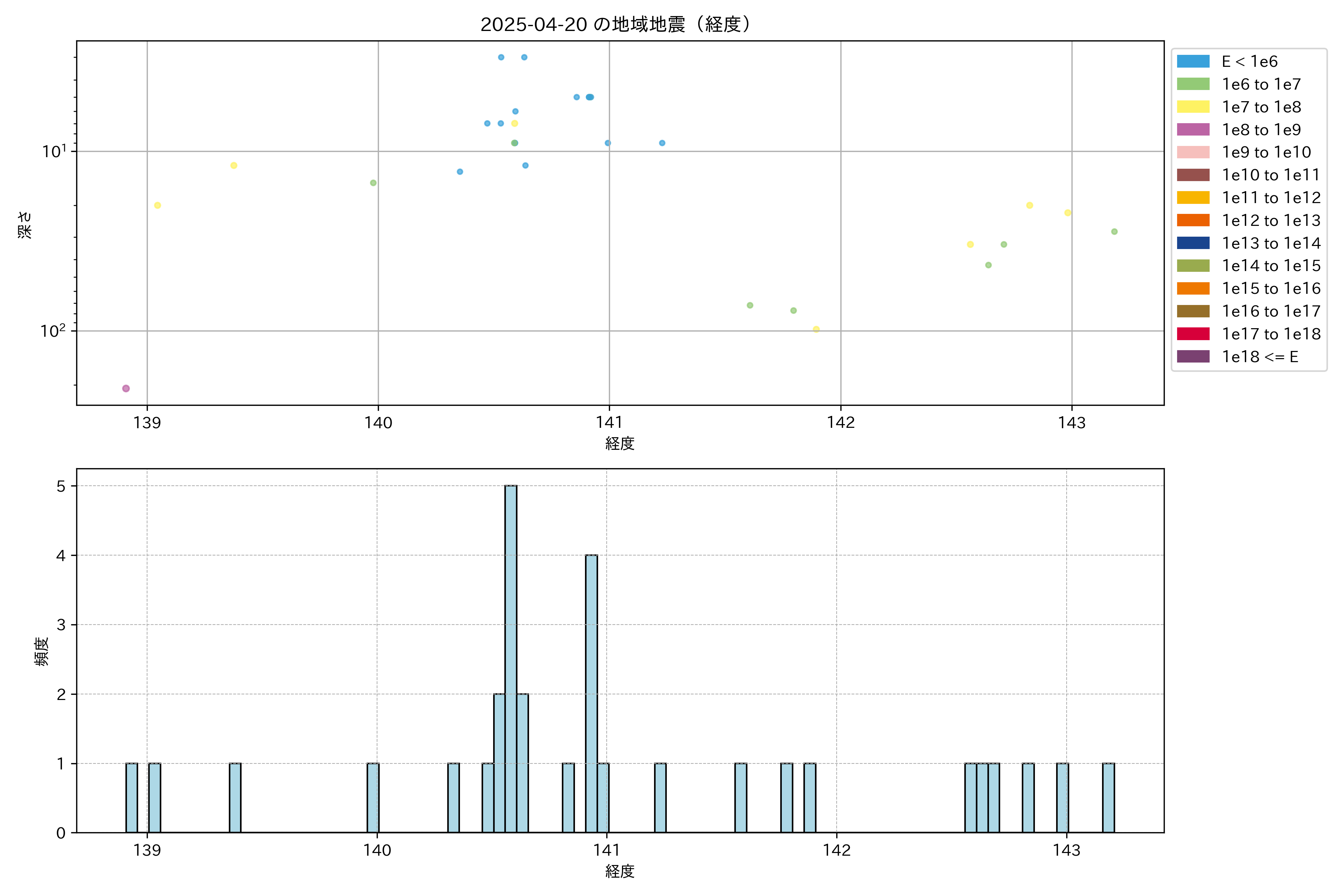1344x896 pixels.
Task: Click the 1e11 to 1e12 legend label
Action: coord(1271,198)
